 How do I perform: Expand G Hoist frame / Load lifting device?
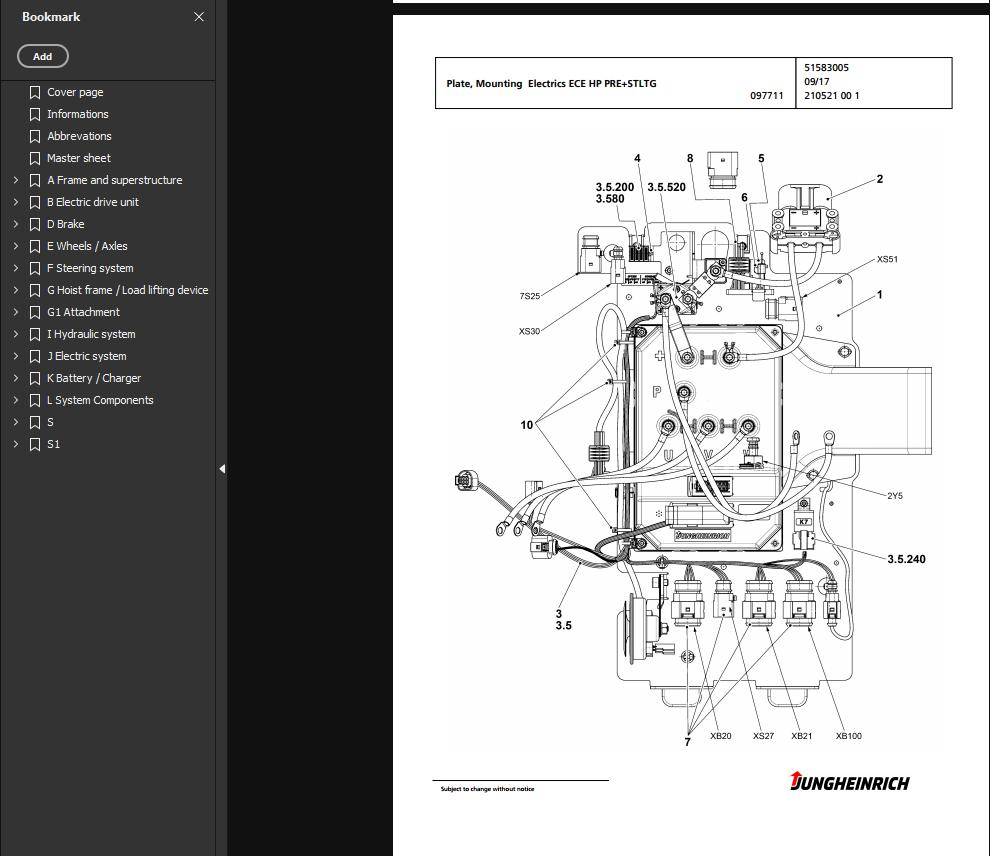point(14,290)
